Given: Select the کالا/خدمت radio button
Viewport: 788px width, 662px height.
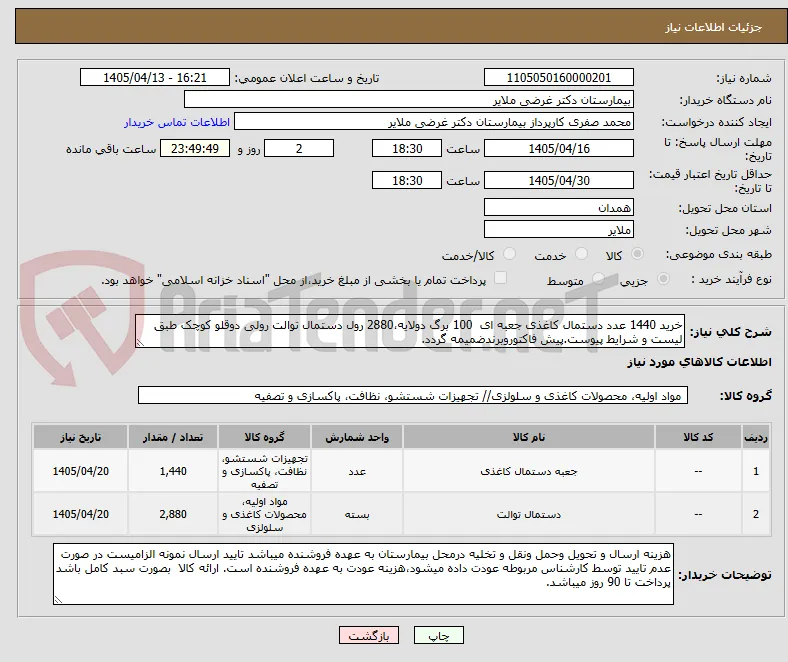Looking at the screenshot, I should (x=509, y=254).
